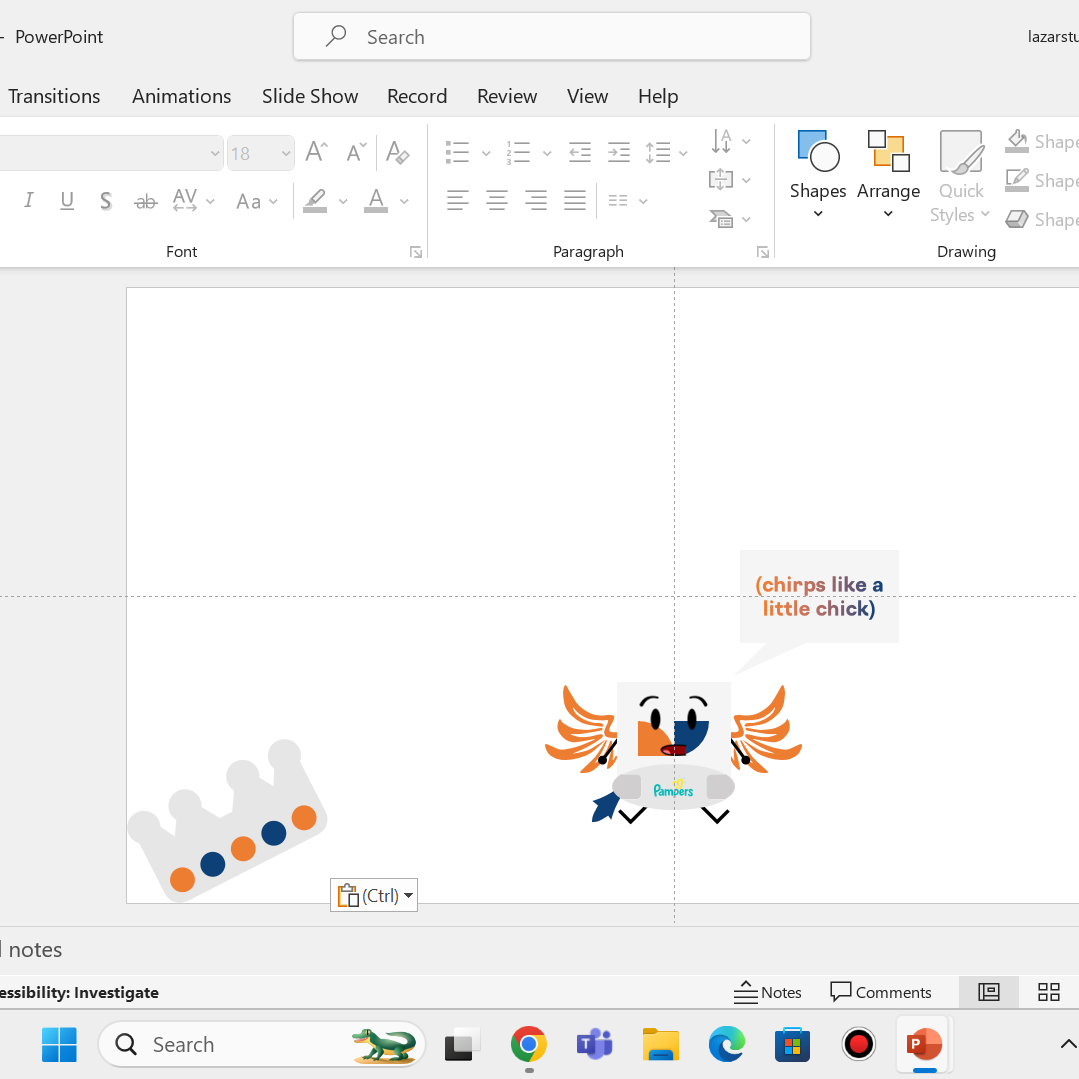
Task: Click the Increase List Level icon
Action: [619, 152]
